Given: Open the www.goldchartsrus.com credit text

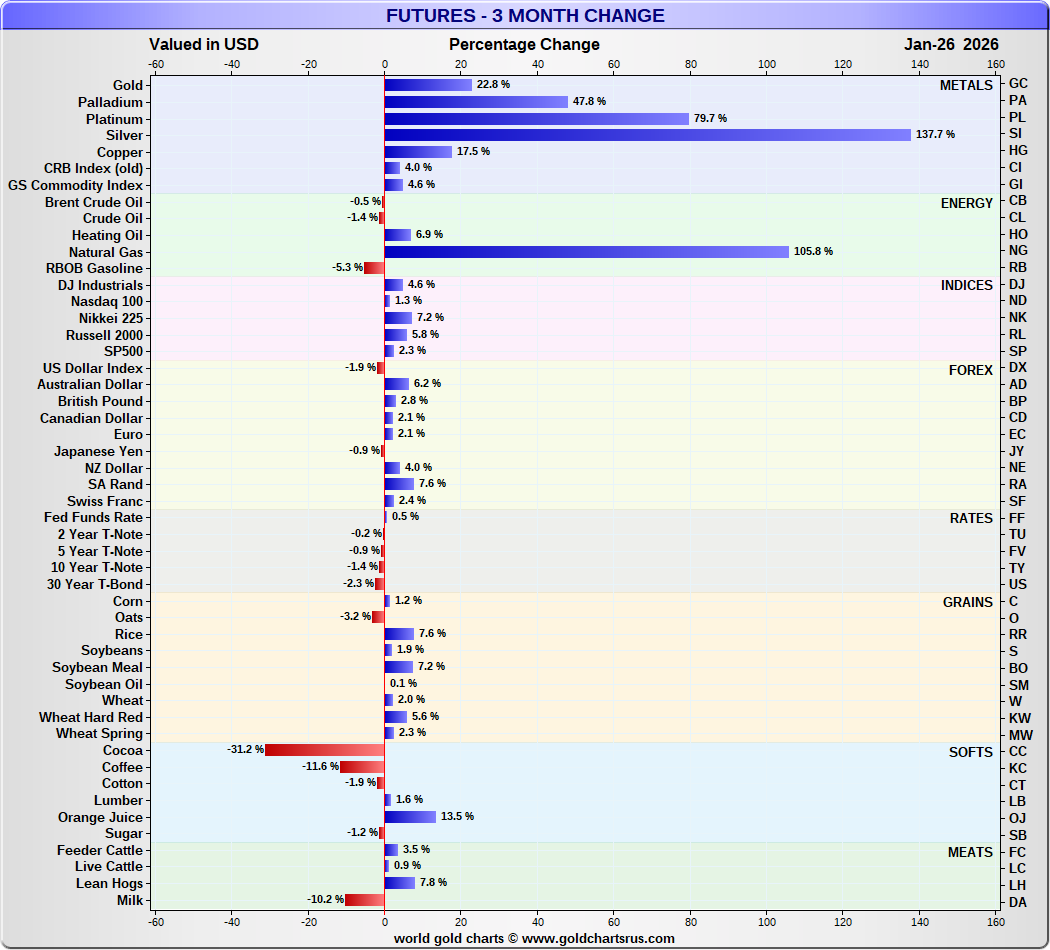Looking at the screenshot, I should coord(598,938).
